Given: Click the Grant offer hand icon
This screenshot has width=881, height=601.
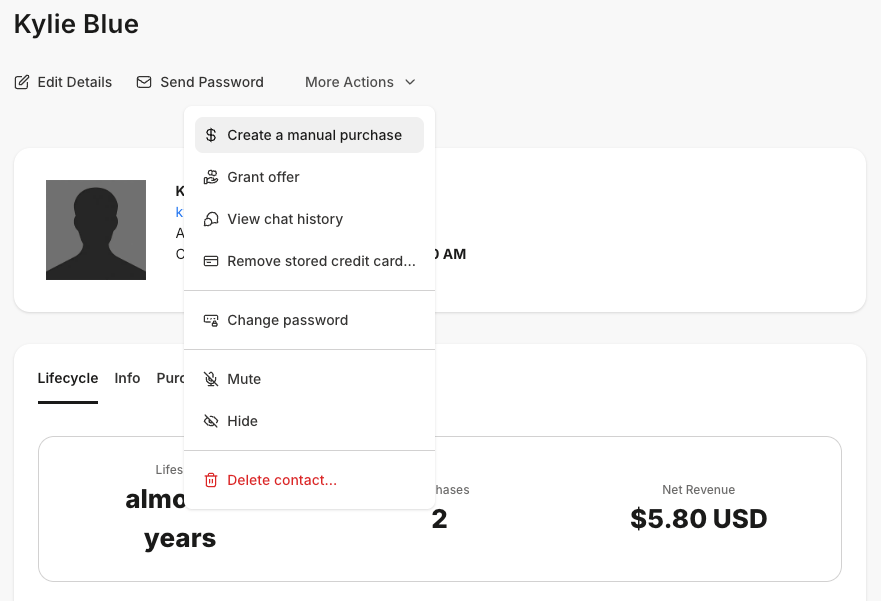Looking at the screenshot, I should pyautogui.click(x=211, y=177).
